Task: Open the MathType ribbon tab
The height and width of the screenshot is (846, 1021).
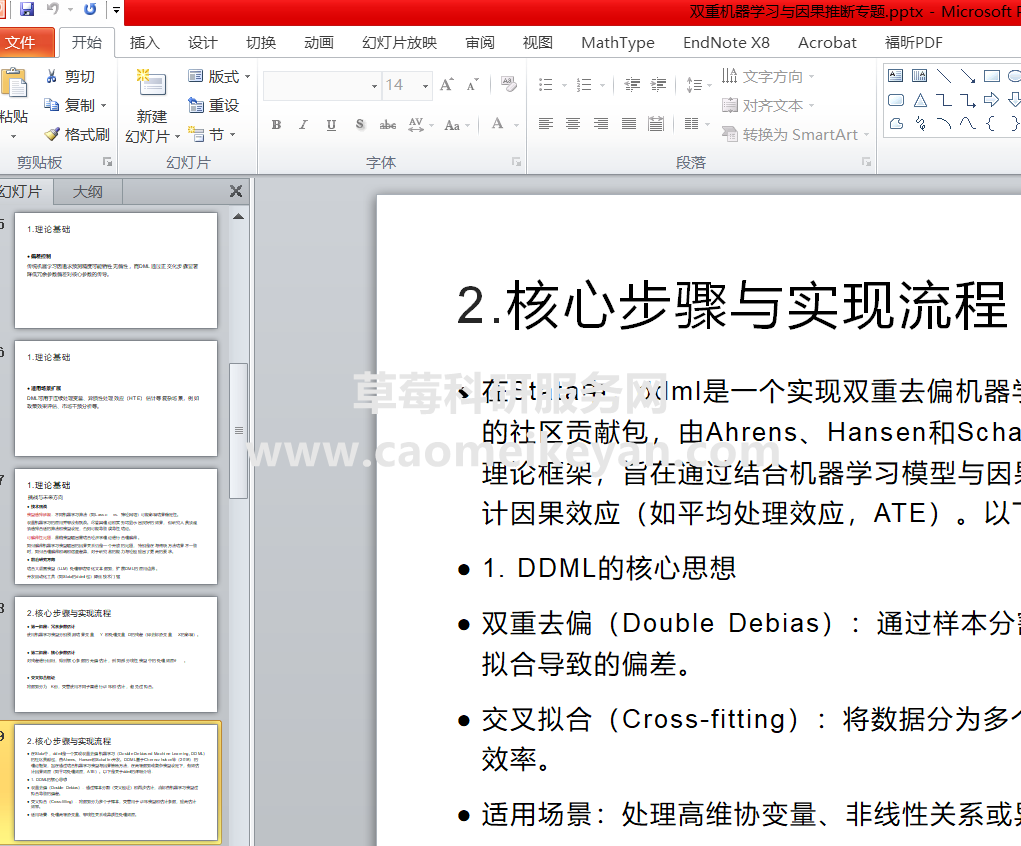Action: point(618,43)
